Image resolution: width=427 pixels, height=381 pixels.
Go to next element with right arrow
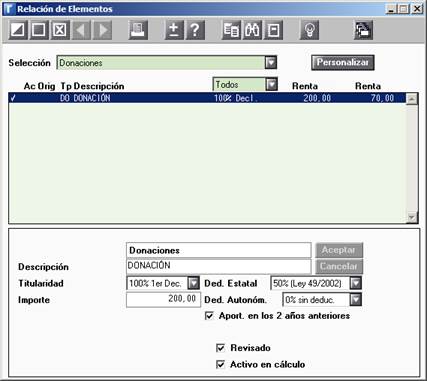pyautogui.click(x=102, y=30)
